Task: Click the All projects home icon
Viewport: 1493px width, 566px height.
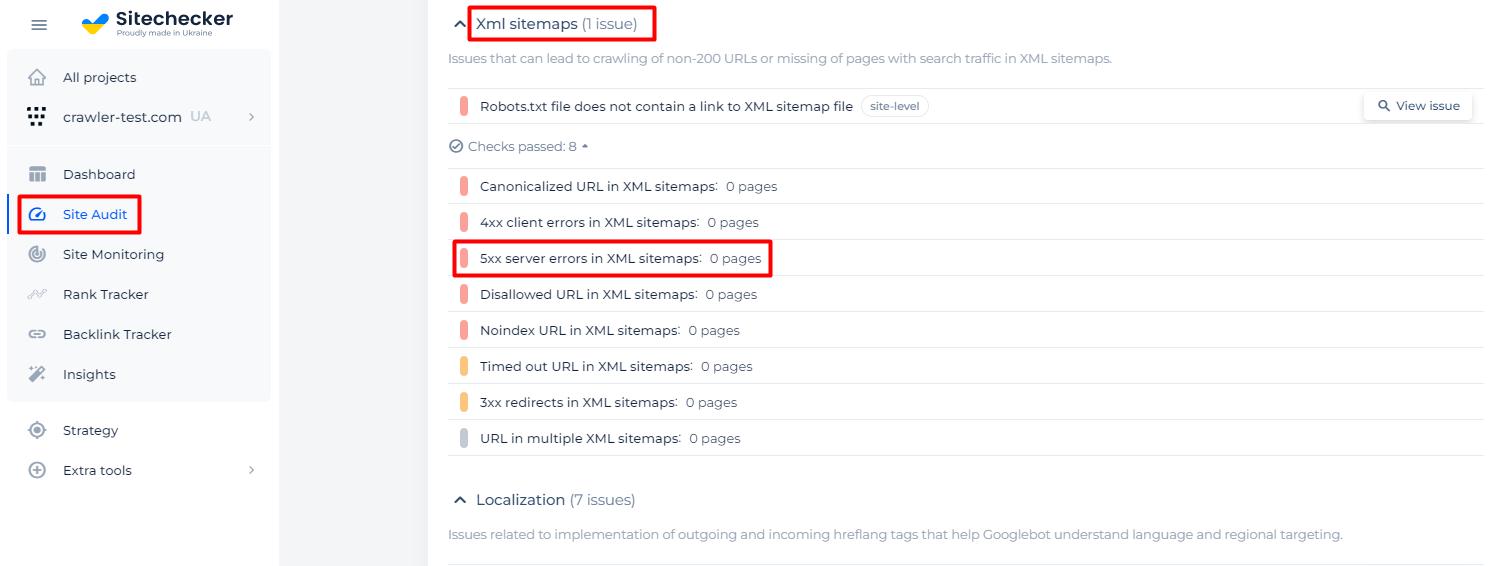Action: click(37, 77)
